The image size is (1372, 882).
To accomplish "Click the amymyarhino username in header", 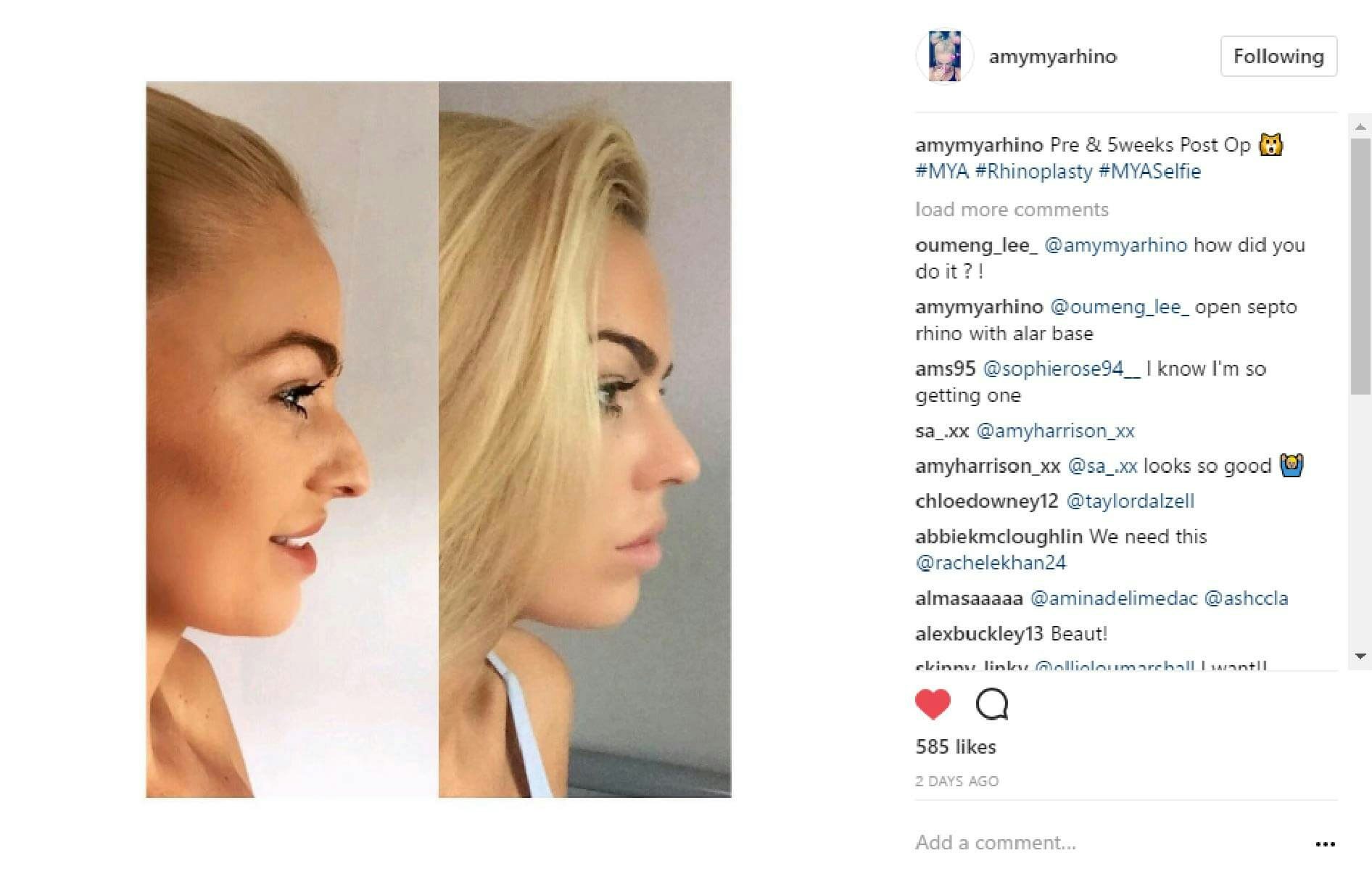I will click(1053, 57).
